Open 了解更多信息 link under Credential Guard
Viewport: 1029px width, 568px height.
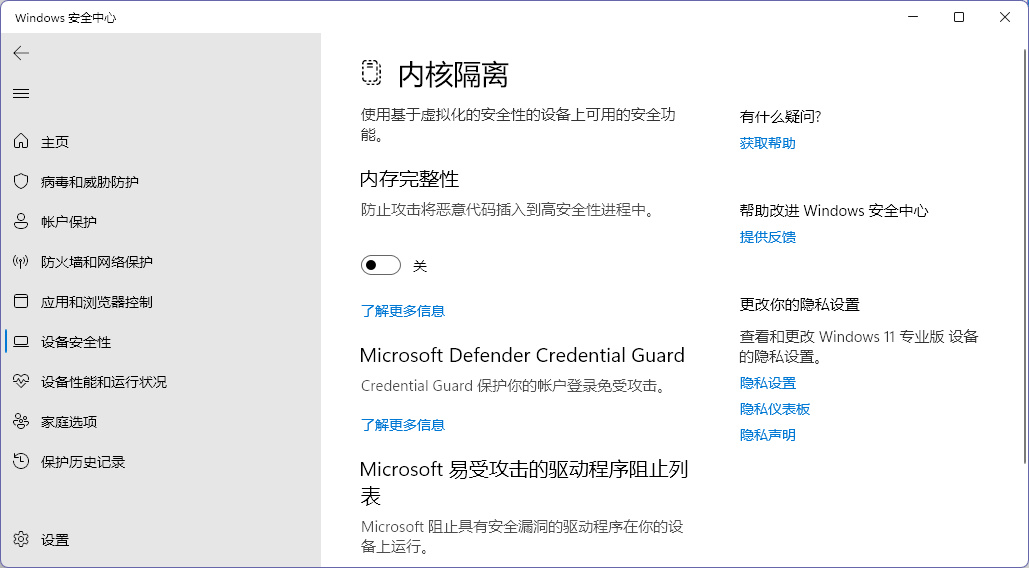coord(402,425)
